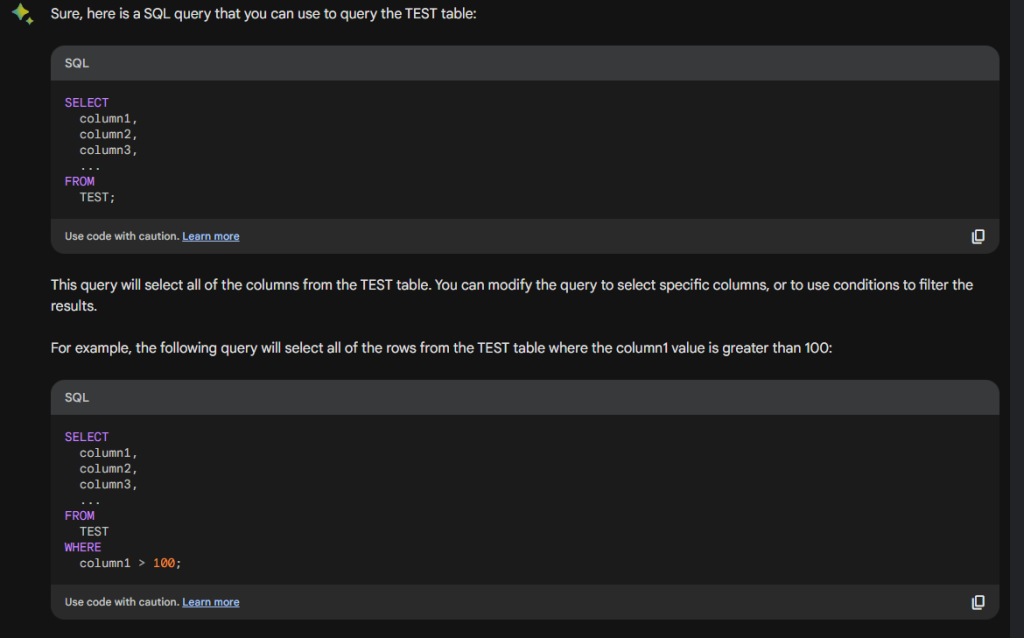Image resolution: width=1024 pixels, height=638 pixels.
Task: Open Learn more link under WHERE query block
Action: pyautogui.click(x=210, y=602)
